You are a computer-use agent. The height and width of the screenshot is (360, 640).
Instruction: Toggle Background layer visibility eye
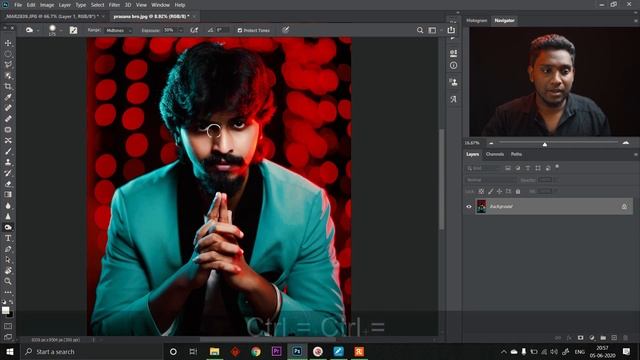[469, 207]
